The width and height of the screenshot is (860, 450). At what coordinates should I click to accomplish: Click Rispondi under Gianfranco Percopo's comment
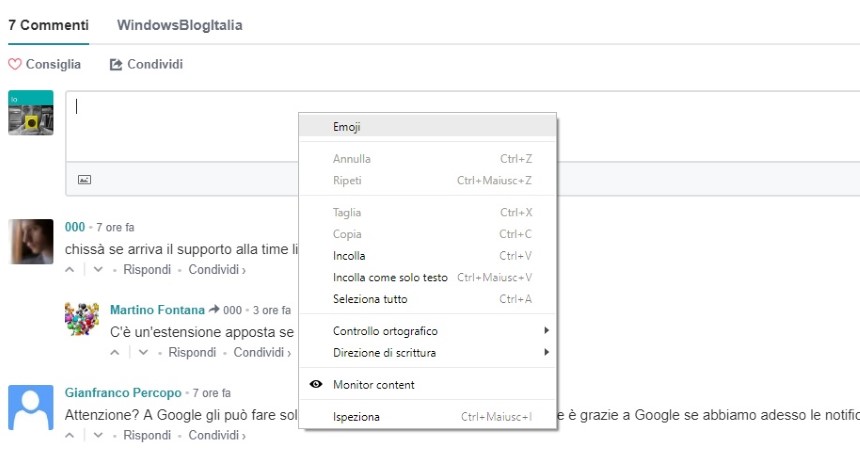[147, 435]
